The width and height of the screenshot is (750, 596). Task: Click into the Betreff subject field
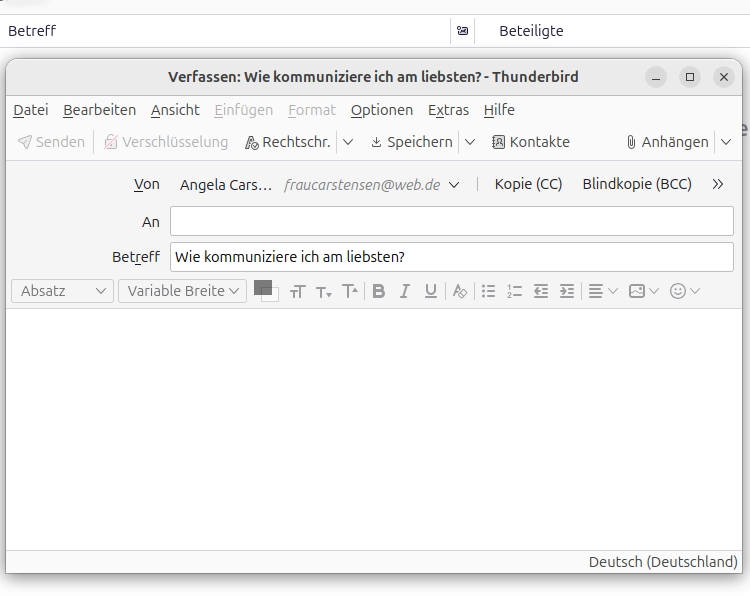[x=452, y=257]
